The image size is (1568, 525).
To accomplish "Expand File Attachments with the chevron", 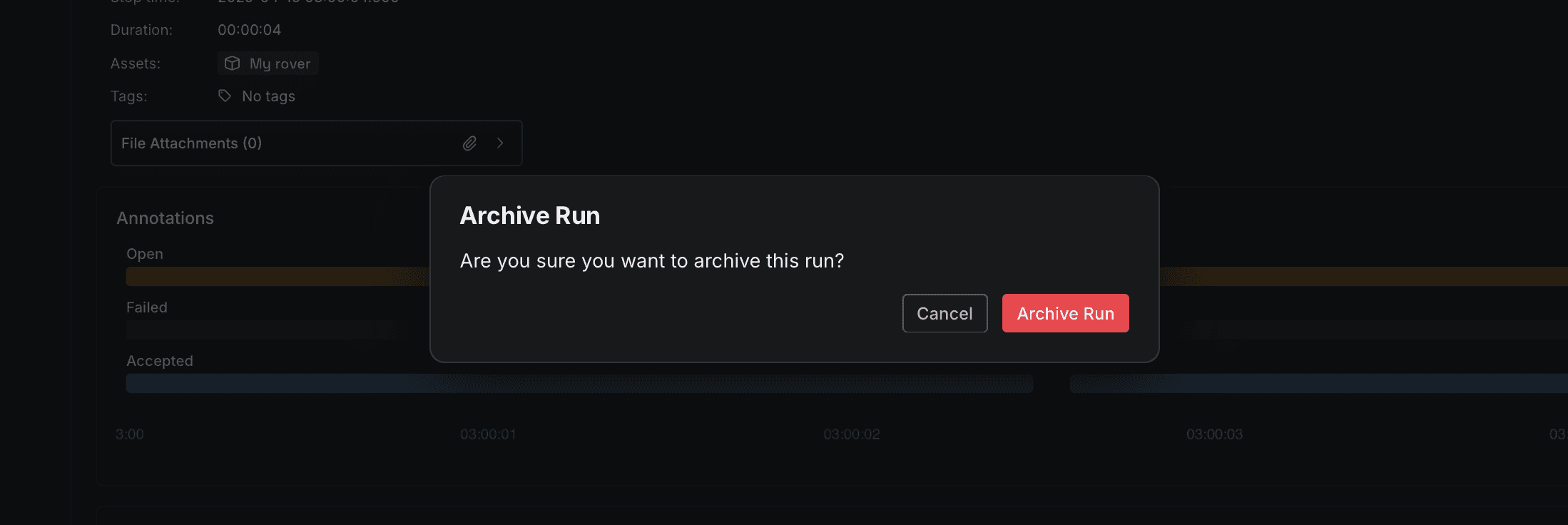I will [x=500, y=143].
